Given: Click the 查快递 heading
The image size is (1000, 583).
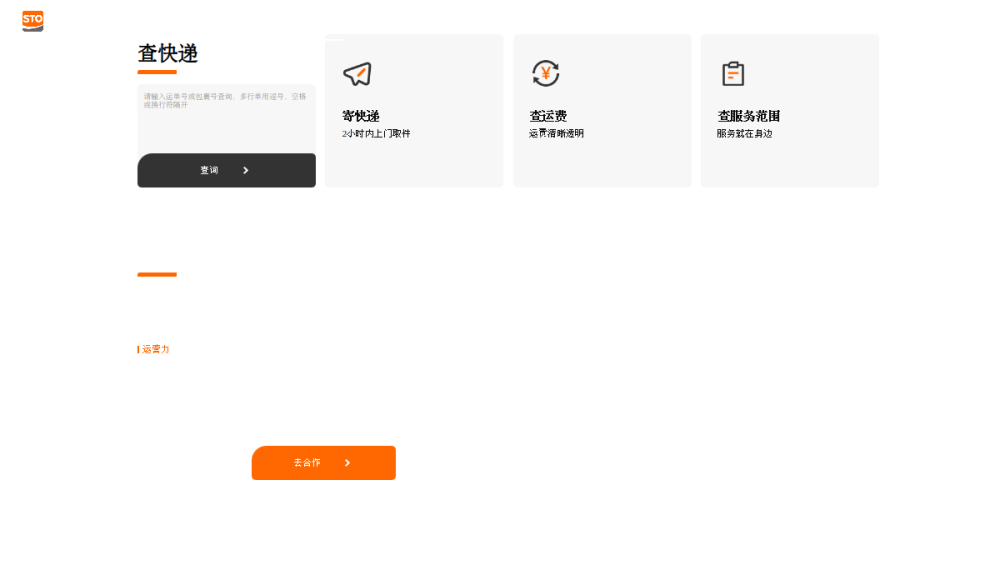Looking at the screenshot, I should [x=168, y=54].
